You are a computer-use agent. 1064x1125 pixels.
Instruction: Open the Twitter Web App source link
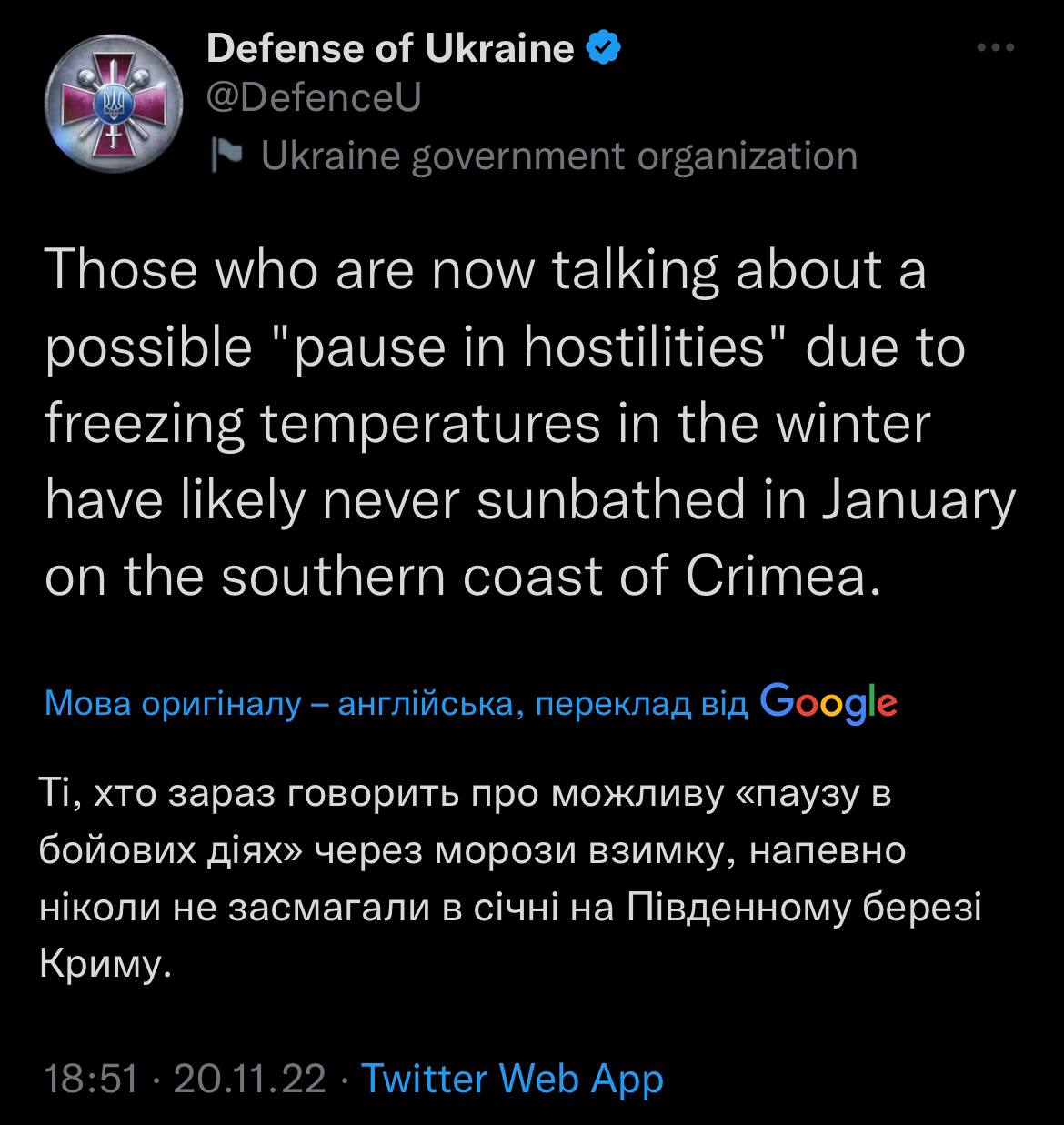(x=513, y=1079)
